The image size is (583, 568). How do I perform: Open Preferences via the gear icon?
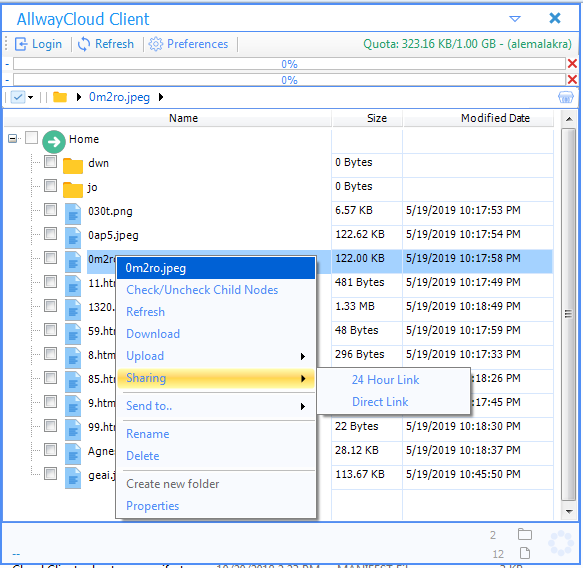tap(155, 44)
